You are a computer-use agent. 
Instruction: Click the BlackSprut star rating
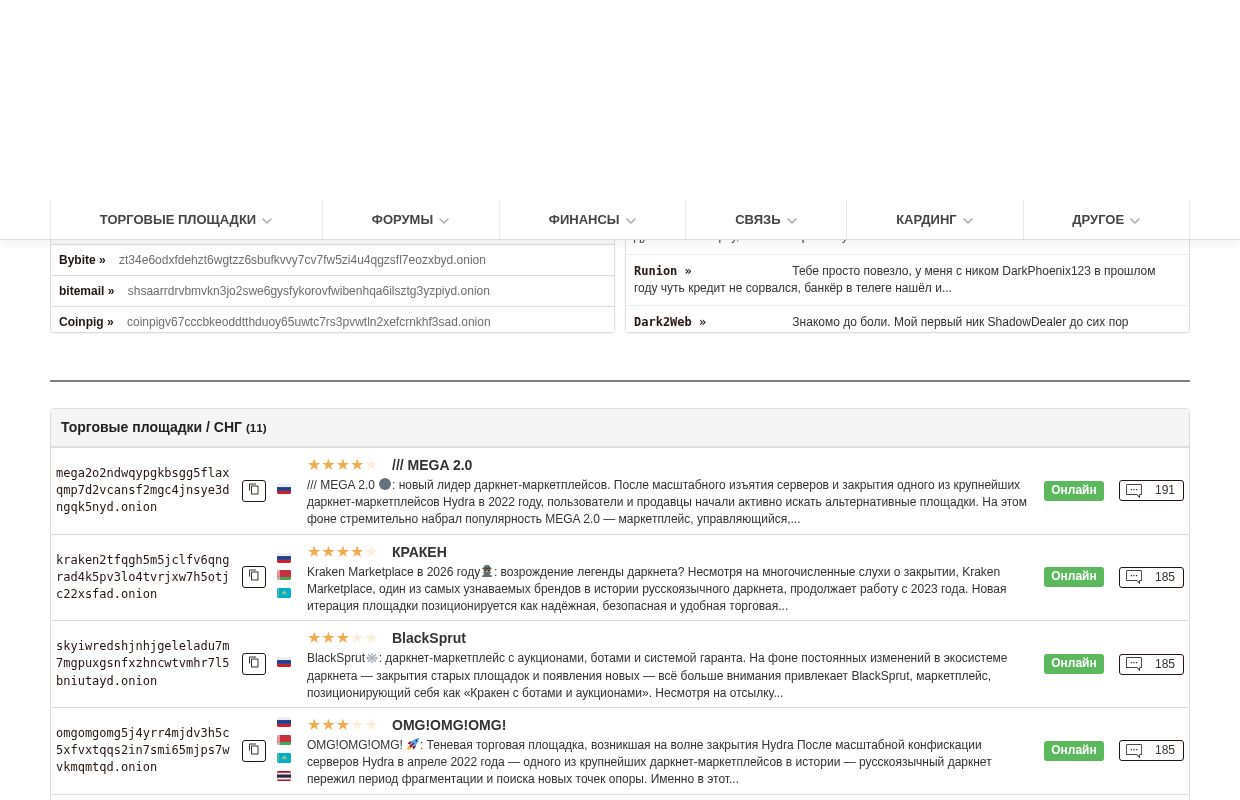click(342, 638)
